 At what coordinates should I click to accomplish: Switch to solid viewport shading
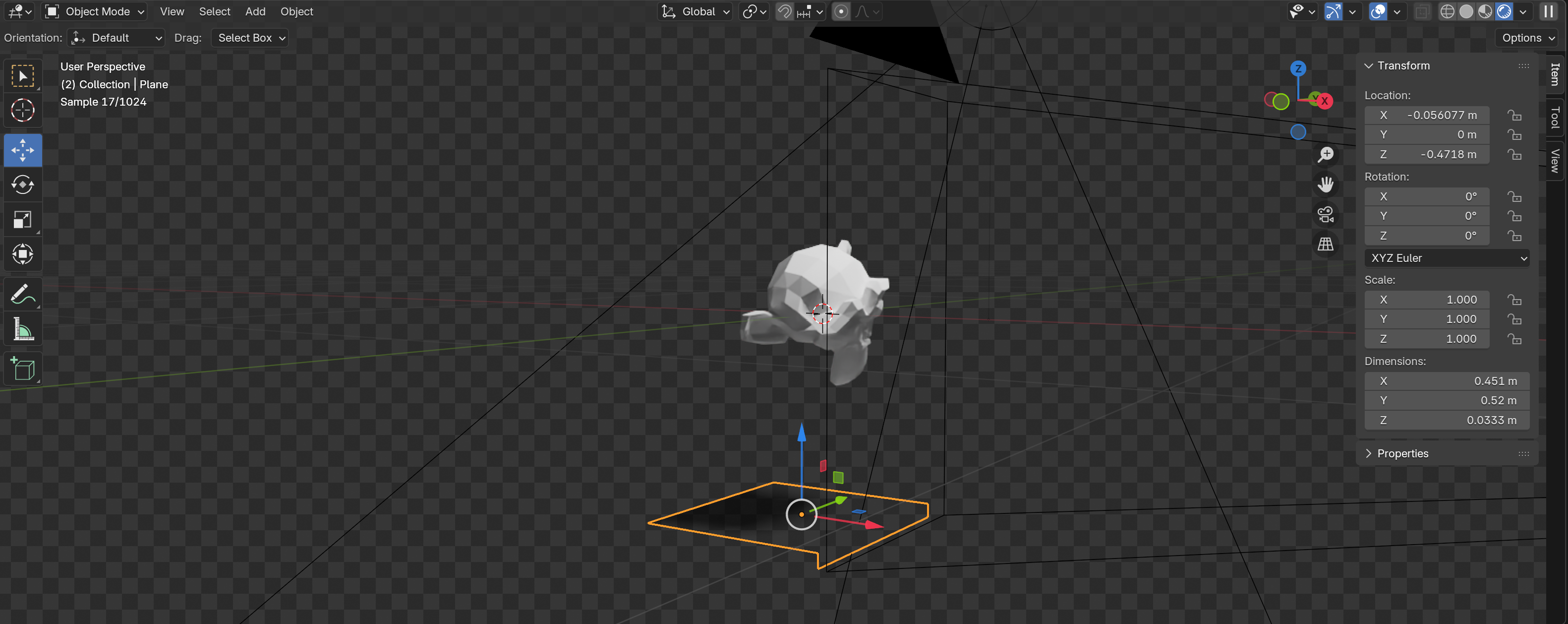click(x=1466, y=11)
